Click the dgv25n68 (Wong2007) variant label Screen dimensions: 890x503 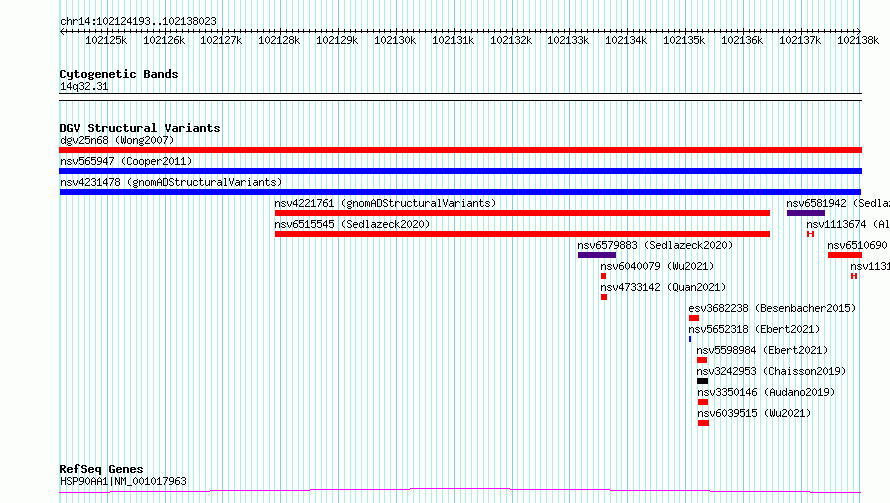click(117, 140)
